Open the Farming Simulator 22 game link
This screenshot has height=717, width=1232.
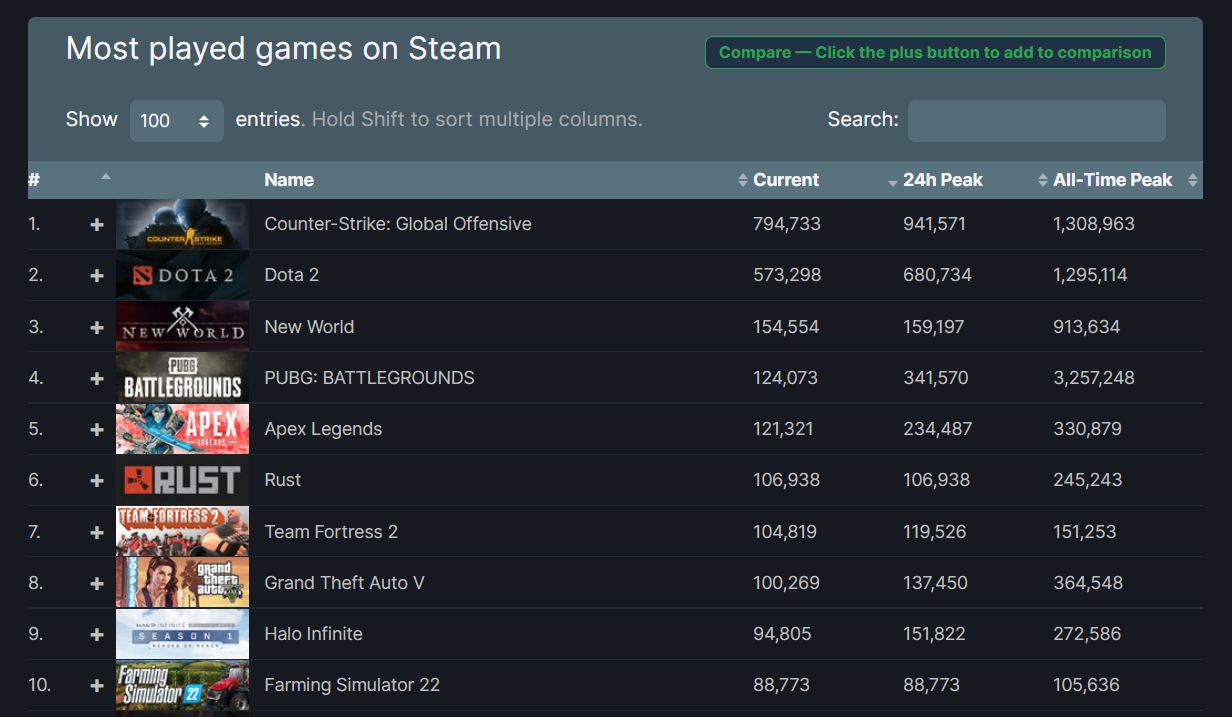point(352,685)
